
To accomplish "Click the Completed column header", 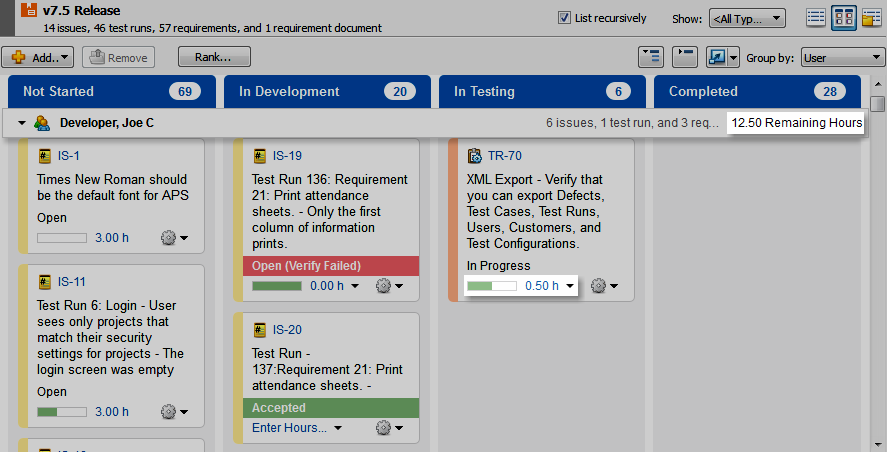I will point(703,91).
